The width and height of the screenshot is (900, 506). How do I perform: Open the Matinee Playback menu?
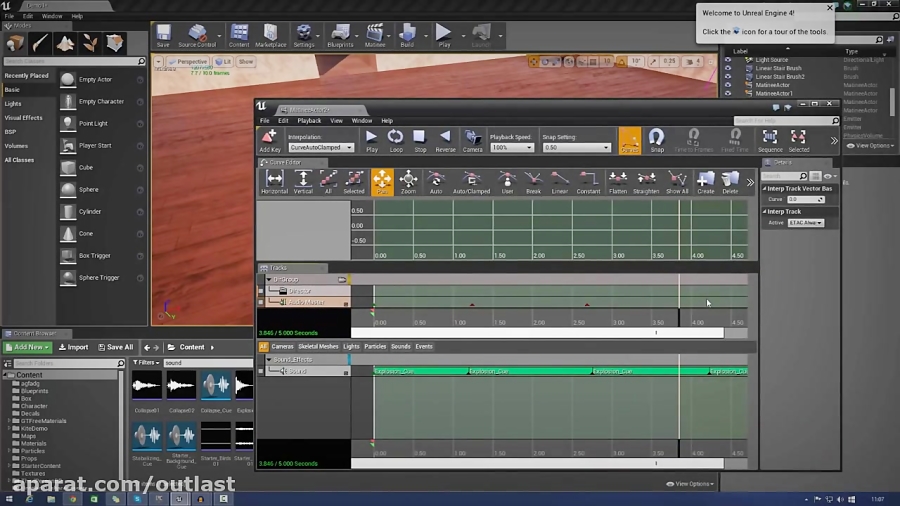click(309, 121)
